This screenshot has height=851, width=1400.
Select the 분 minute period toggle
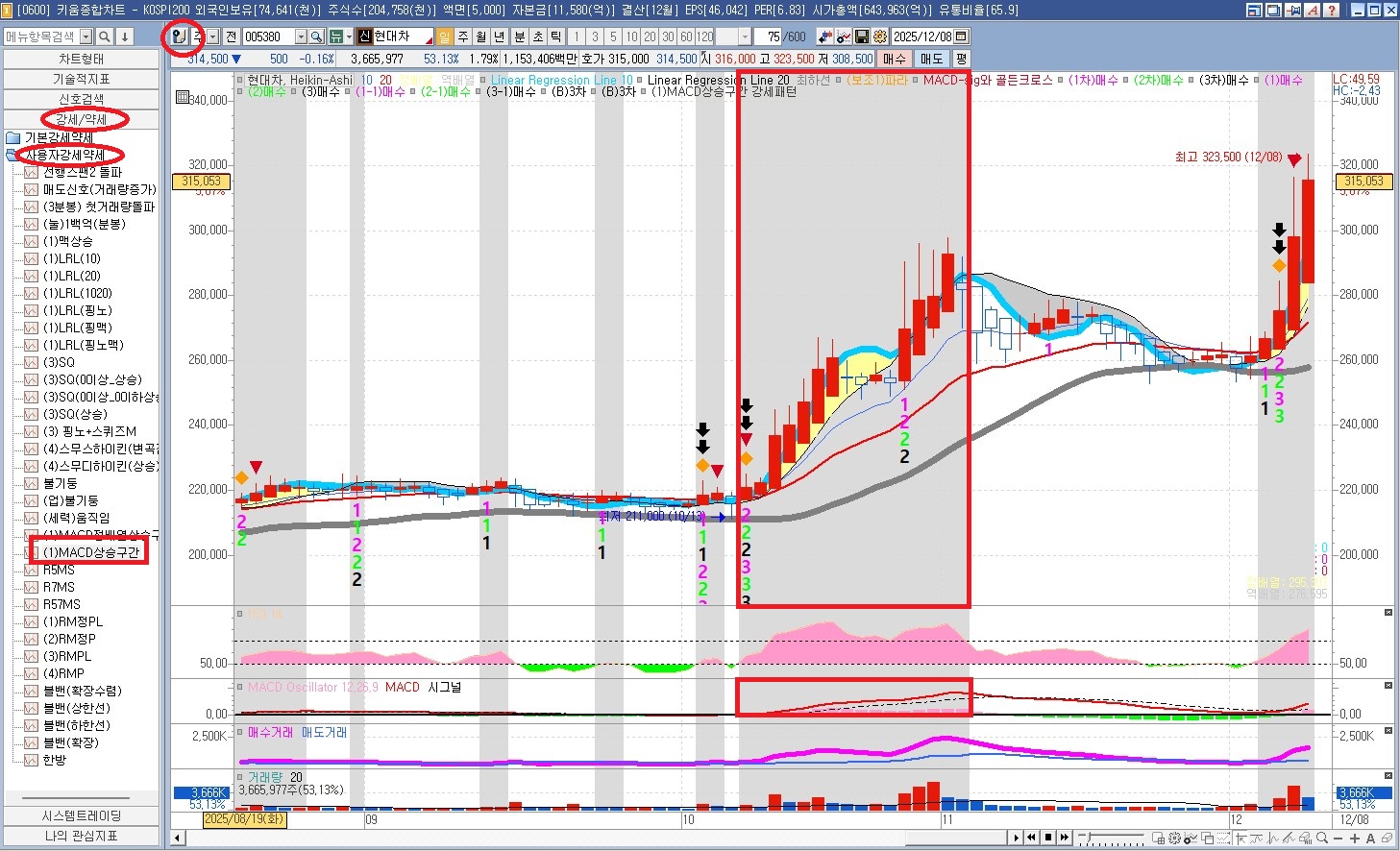click(x=519, y=36)
